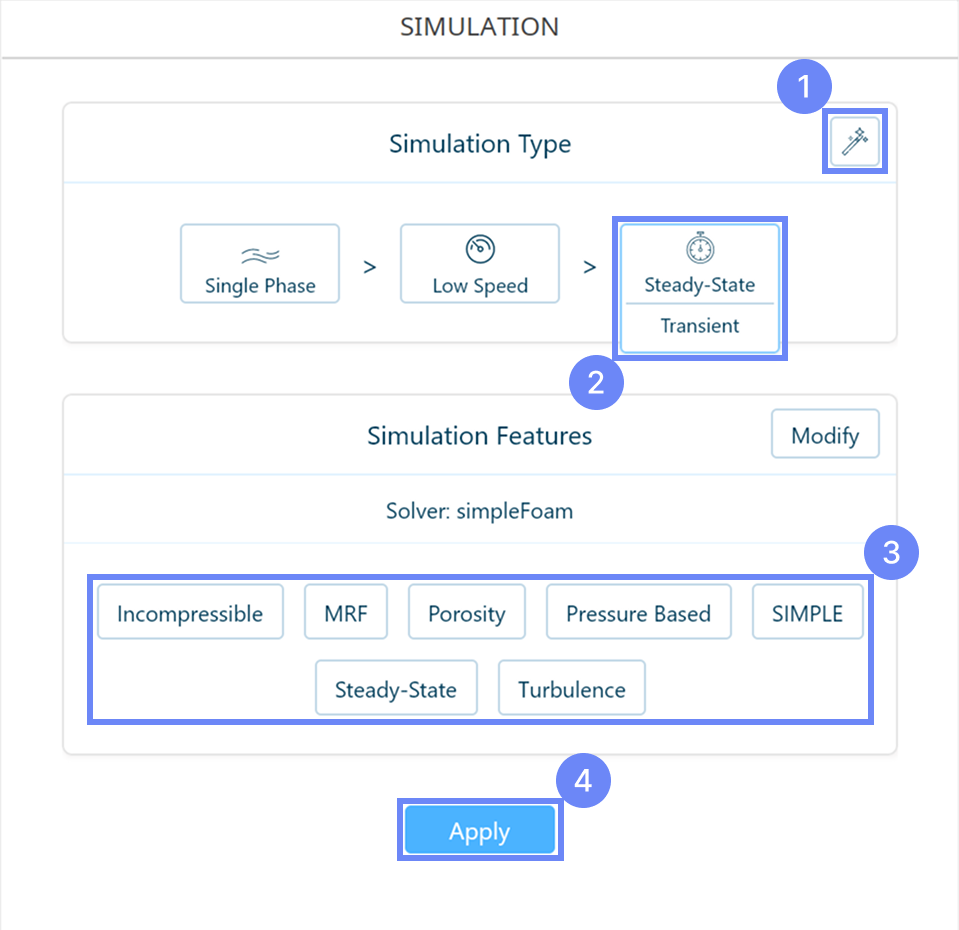Open the Modify simulation features button
959x930 pixels.
pyautogui.click(x=825, y=435)
